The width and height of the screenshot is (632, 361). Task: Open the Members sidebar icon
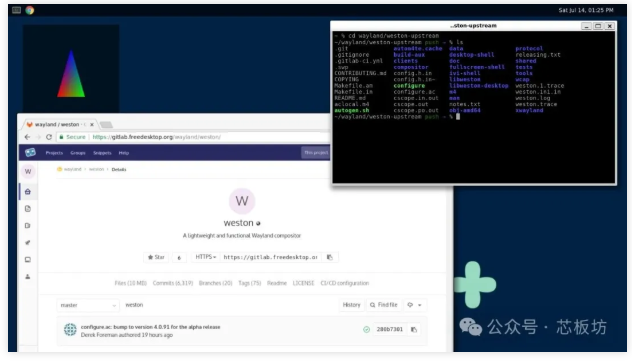click(28, 277)
